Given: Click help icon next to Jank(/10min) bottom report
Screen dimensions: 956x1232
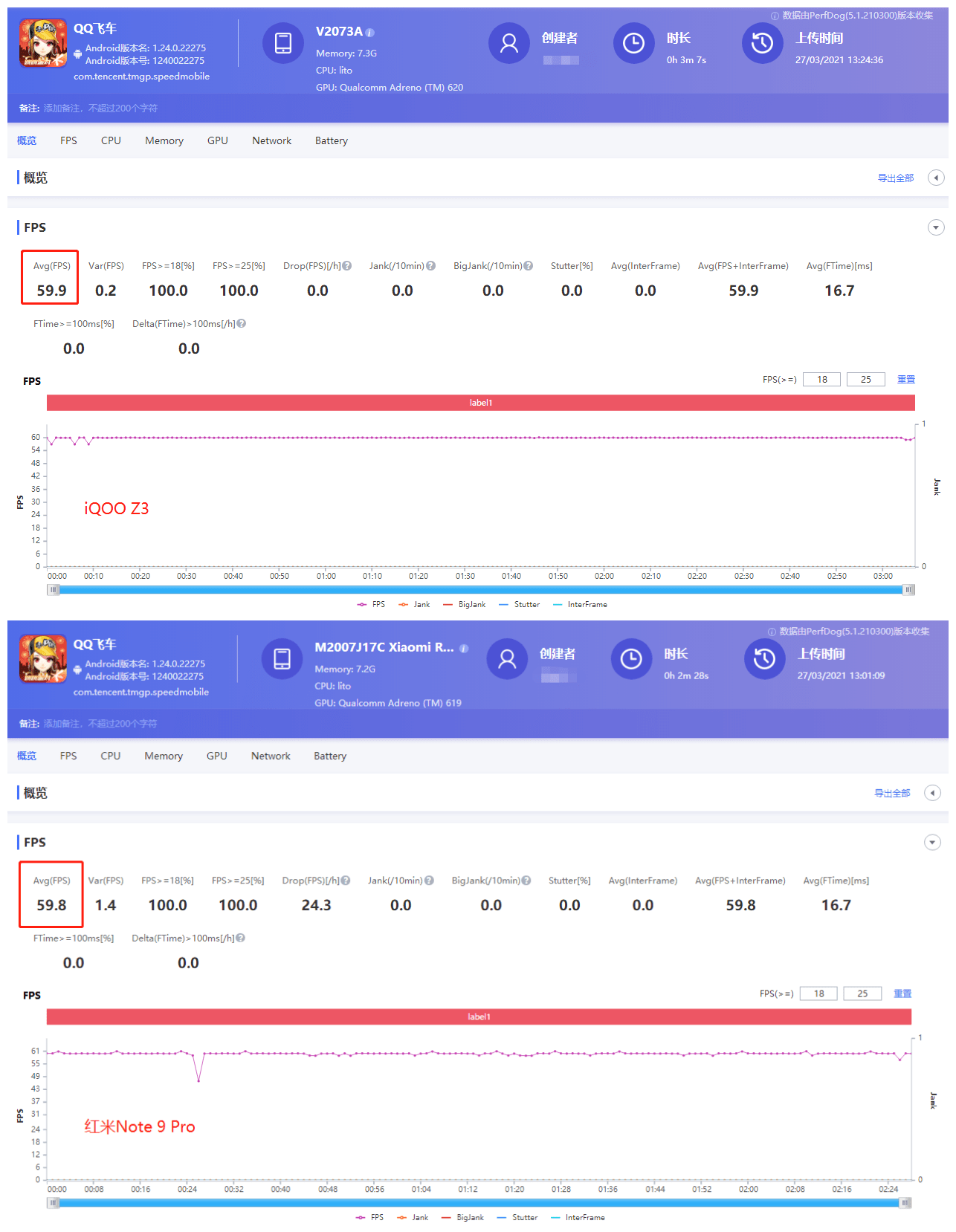Looking at the screenshot, I should pyautogui.click(x=429, y=881).
